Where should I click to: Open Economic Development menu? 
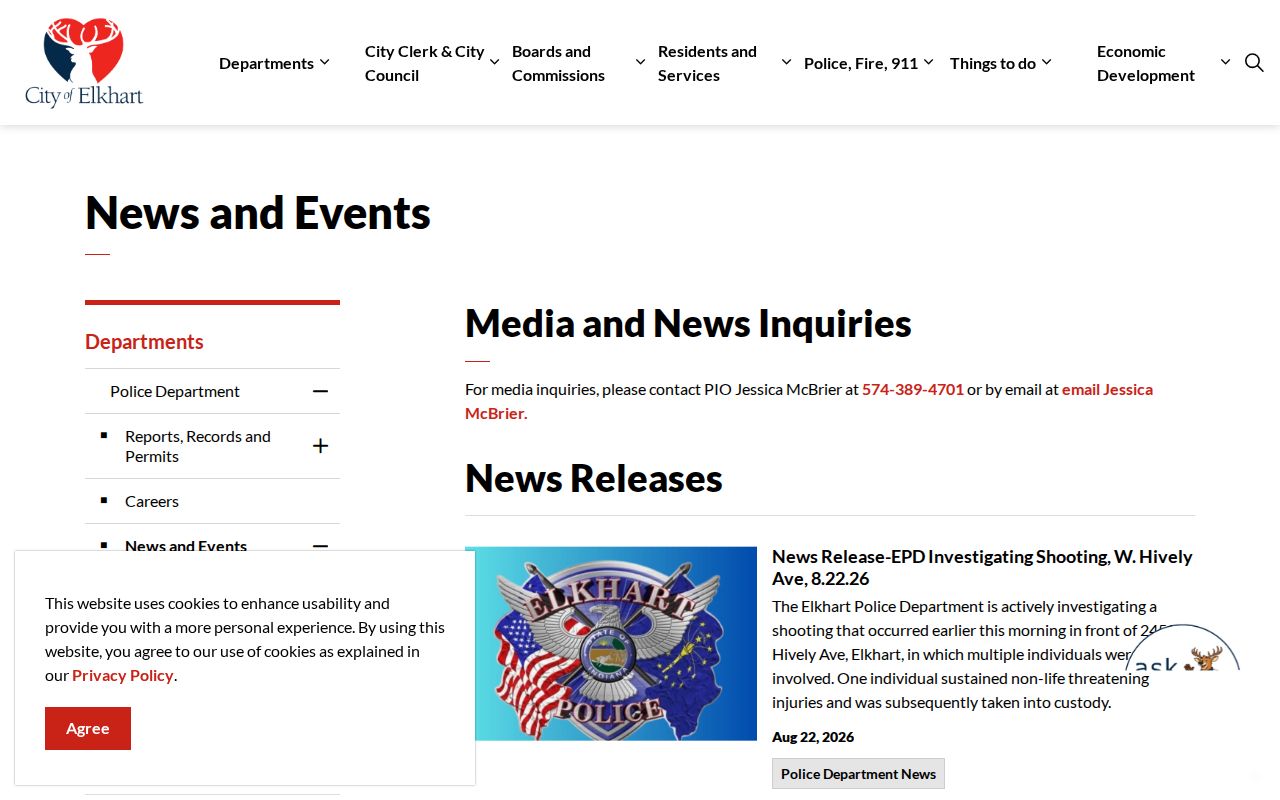click(x=1146, y=63)
